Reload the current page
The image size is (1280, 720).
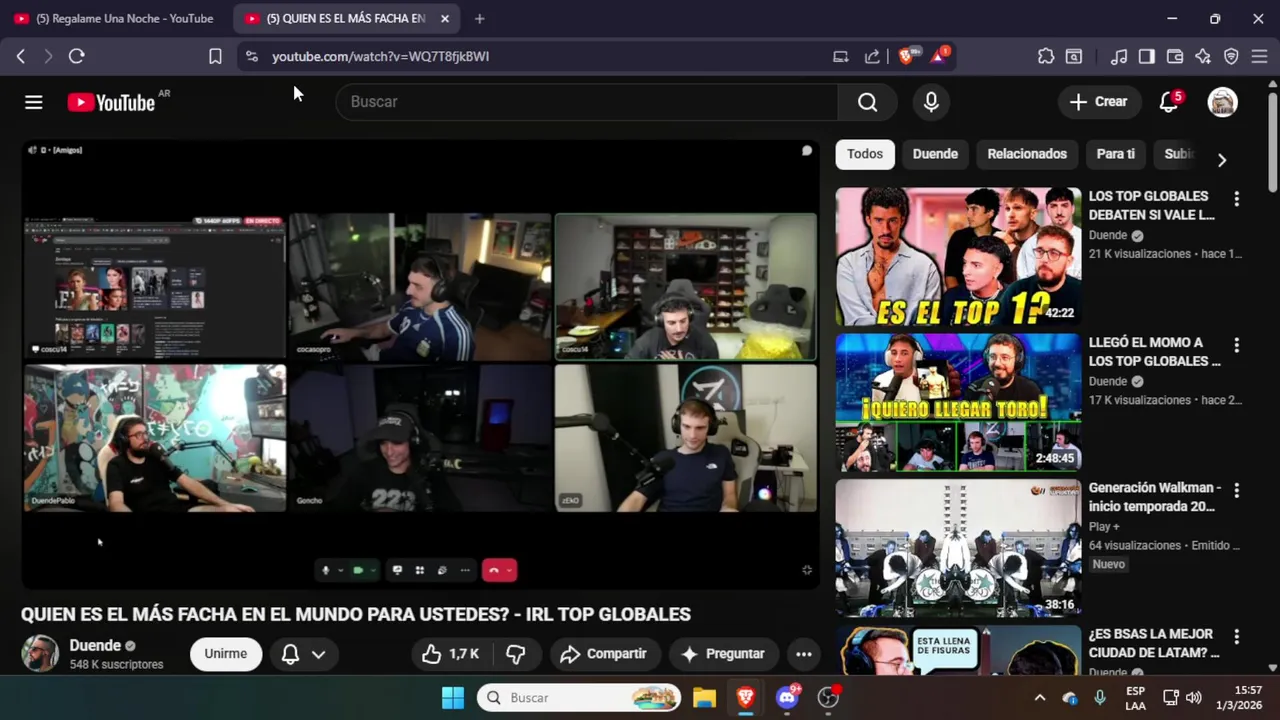coord(76,56)
